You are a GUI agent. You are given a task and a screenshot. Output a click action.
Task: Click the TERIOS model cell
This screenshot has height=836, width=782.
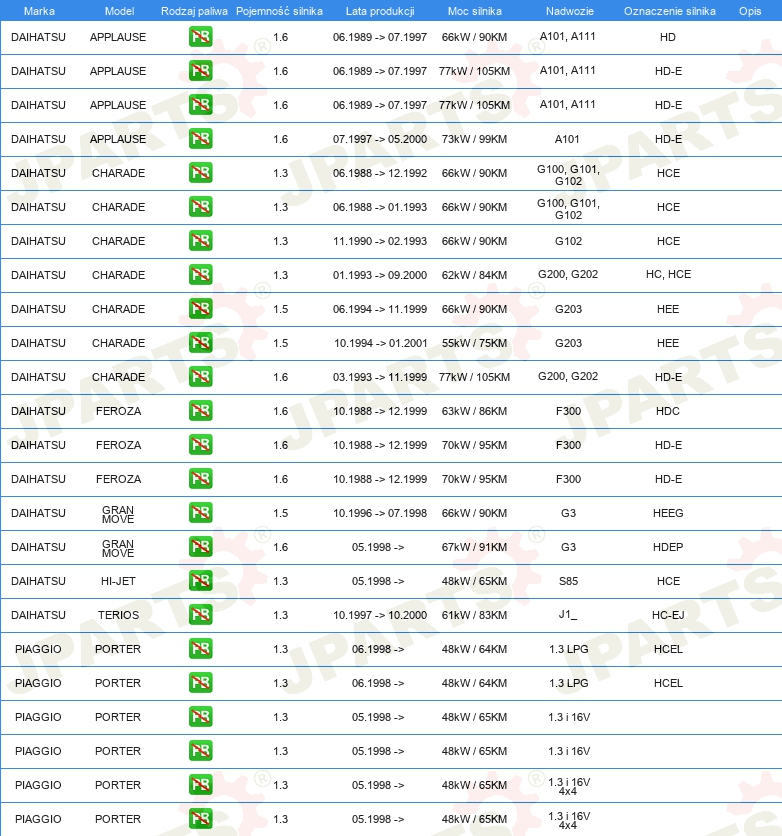(118, 615)
